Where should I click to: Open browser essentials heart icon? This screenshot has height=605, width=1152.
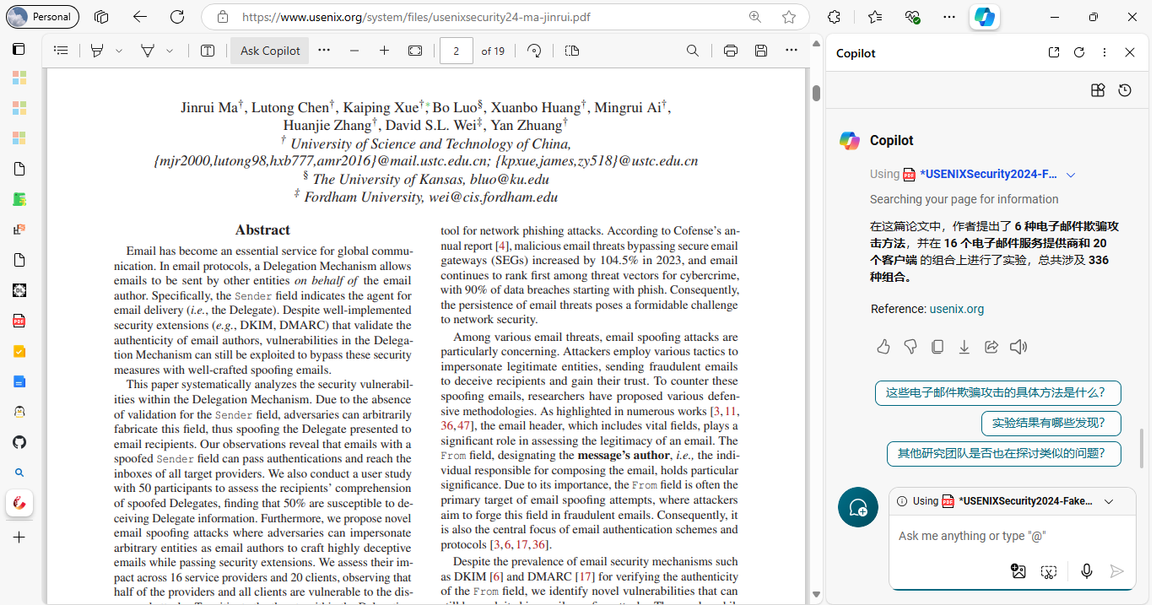pos(912,16)
